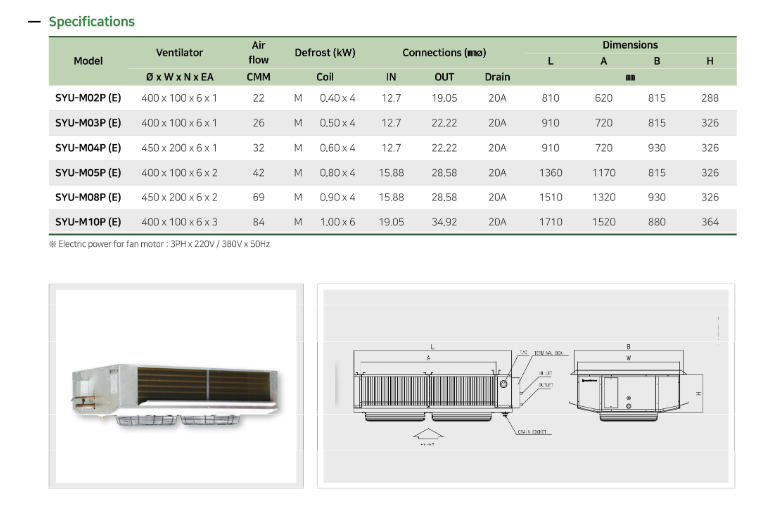782x519 pixels.
Task: Click B dimension value 880
Action: pyautogui.click(x=656, y=222)
